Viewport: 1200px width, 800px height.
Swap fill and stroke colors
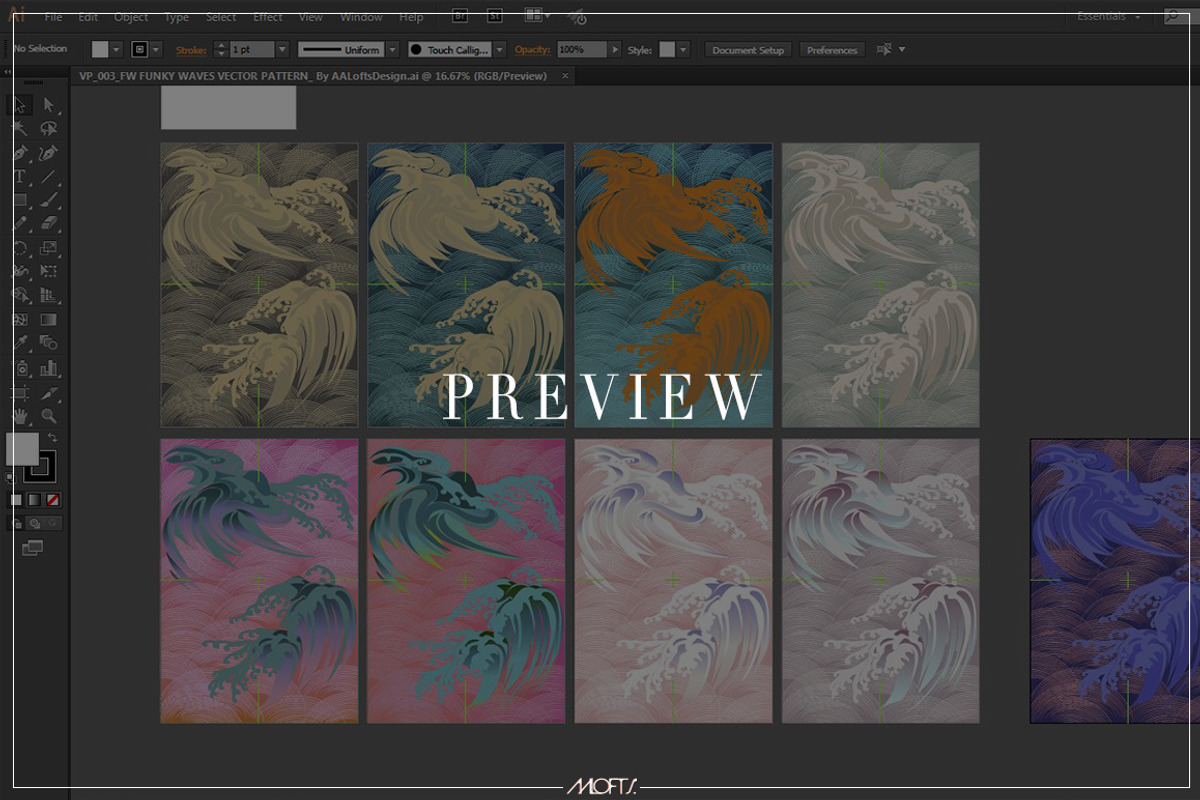(53, 438)
